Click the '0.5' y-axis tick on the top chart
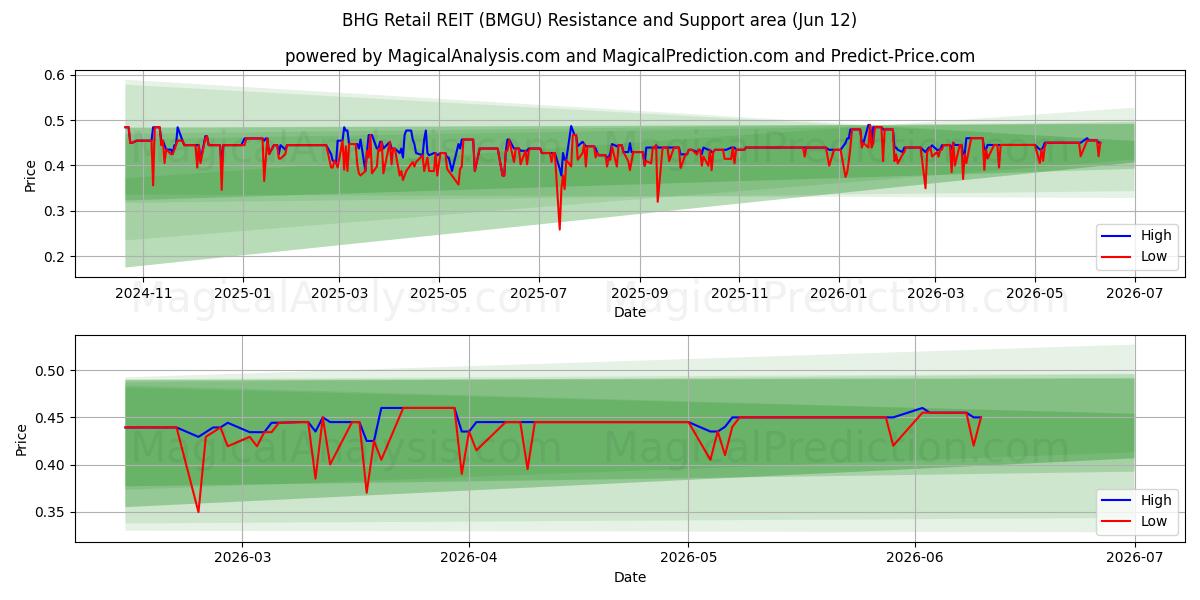 pos(55,120)
